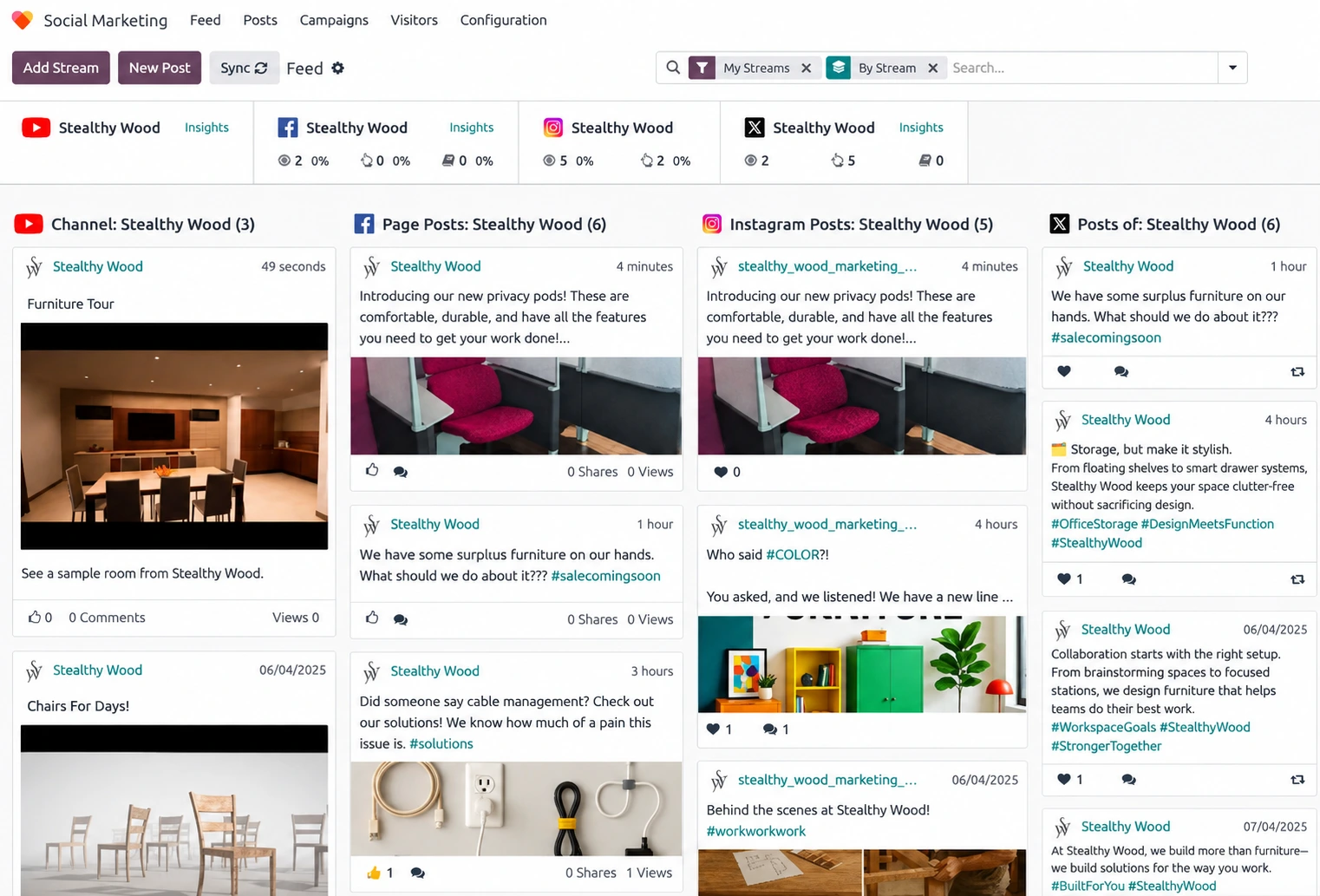Toggle like on Who said #COLOR post

point(713,729)
